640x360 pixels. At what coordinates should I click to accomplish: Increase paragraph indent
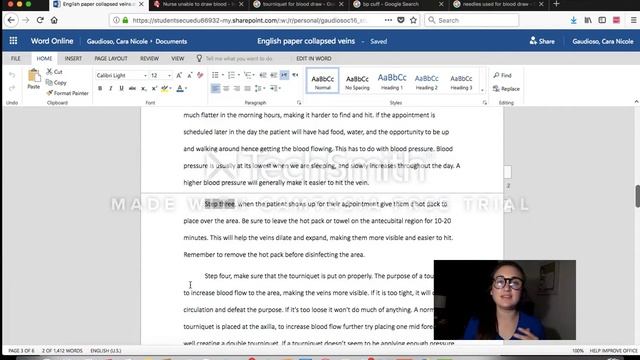click(x=273, y=75)
